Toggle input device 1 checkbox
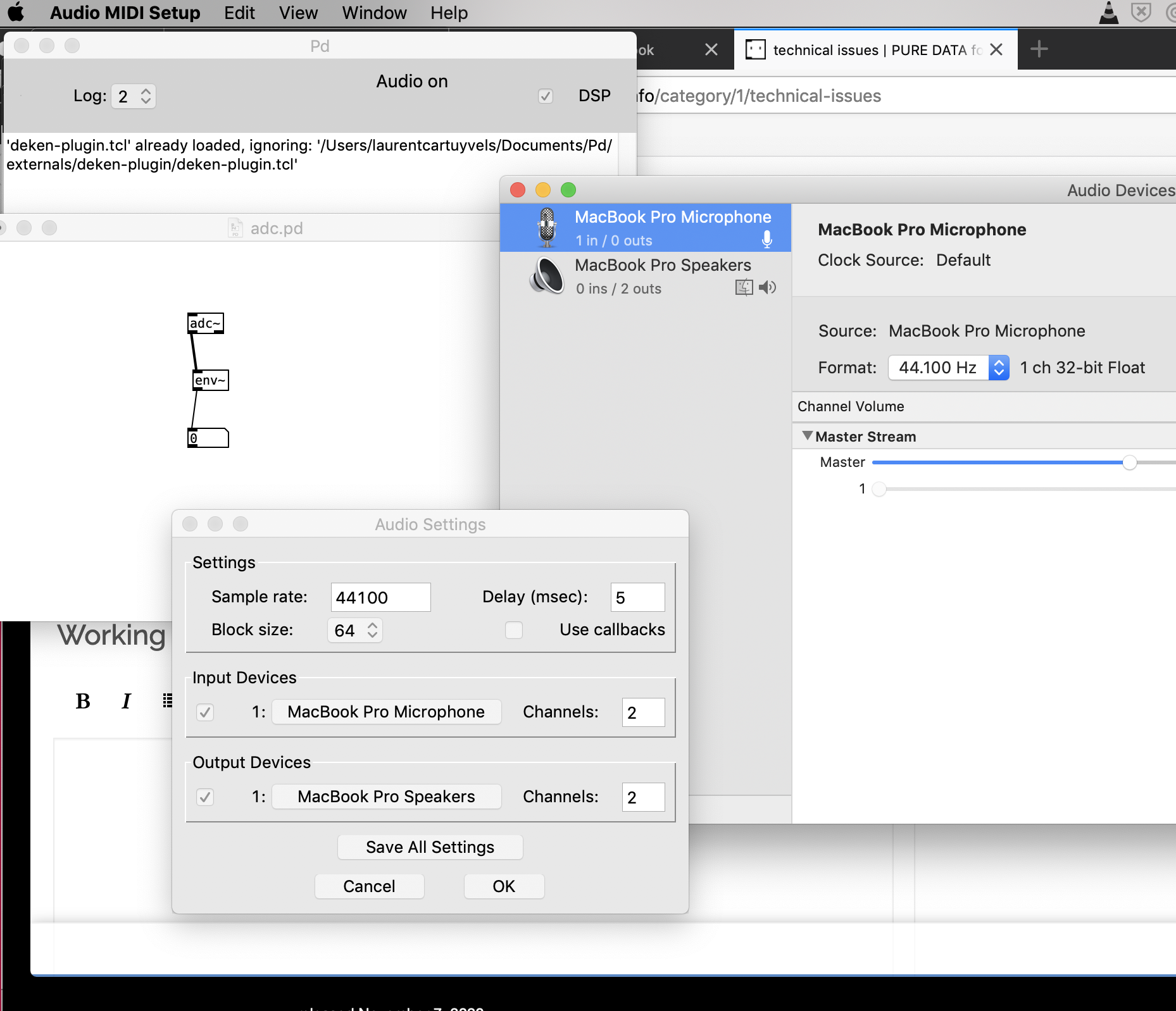Image resolution: width=1176 pixels, height=1011 pixels. 205,712
